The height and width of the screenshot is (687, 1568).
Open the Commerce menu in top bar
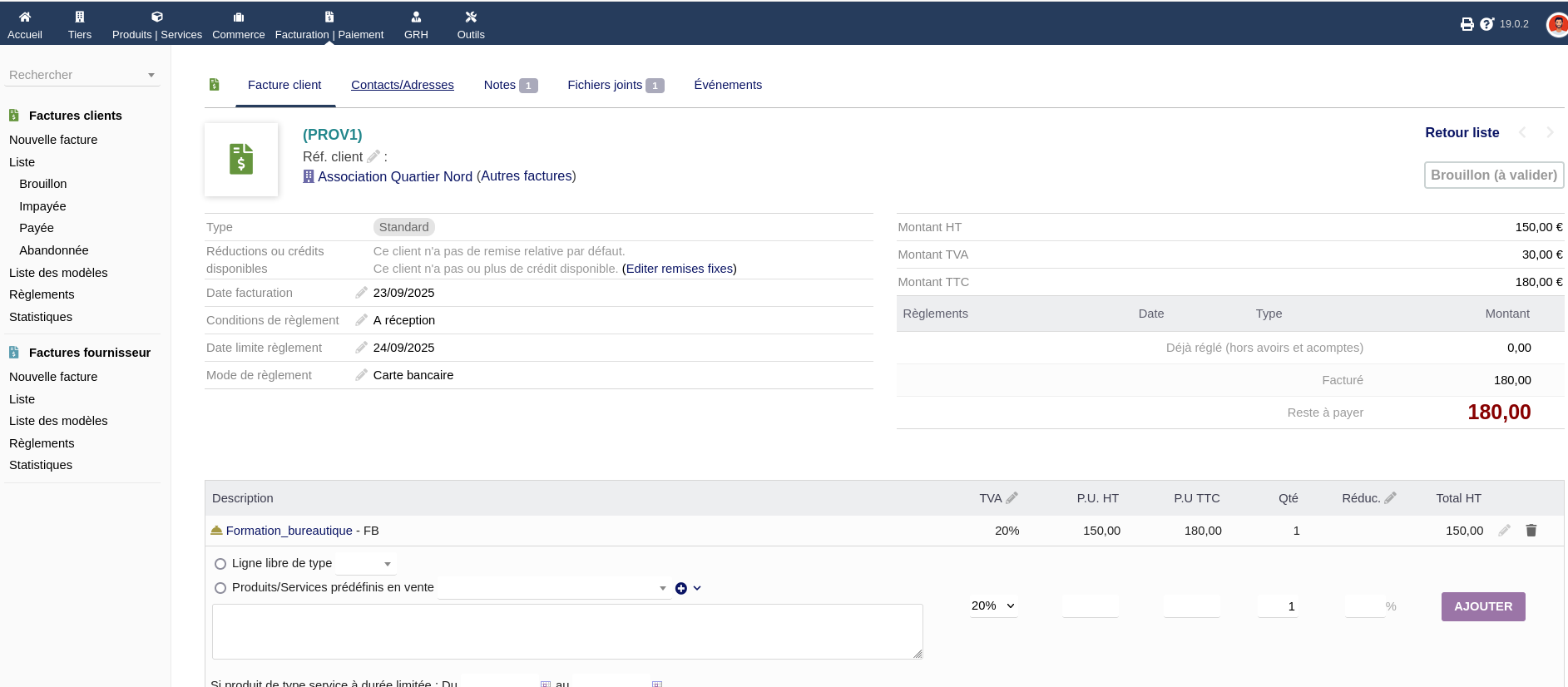[x=238, y=24]
